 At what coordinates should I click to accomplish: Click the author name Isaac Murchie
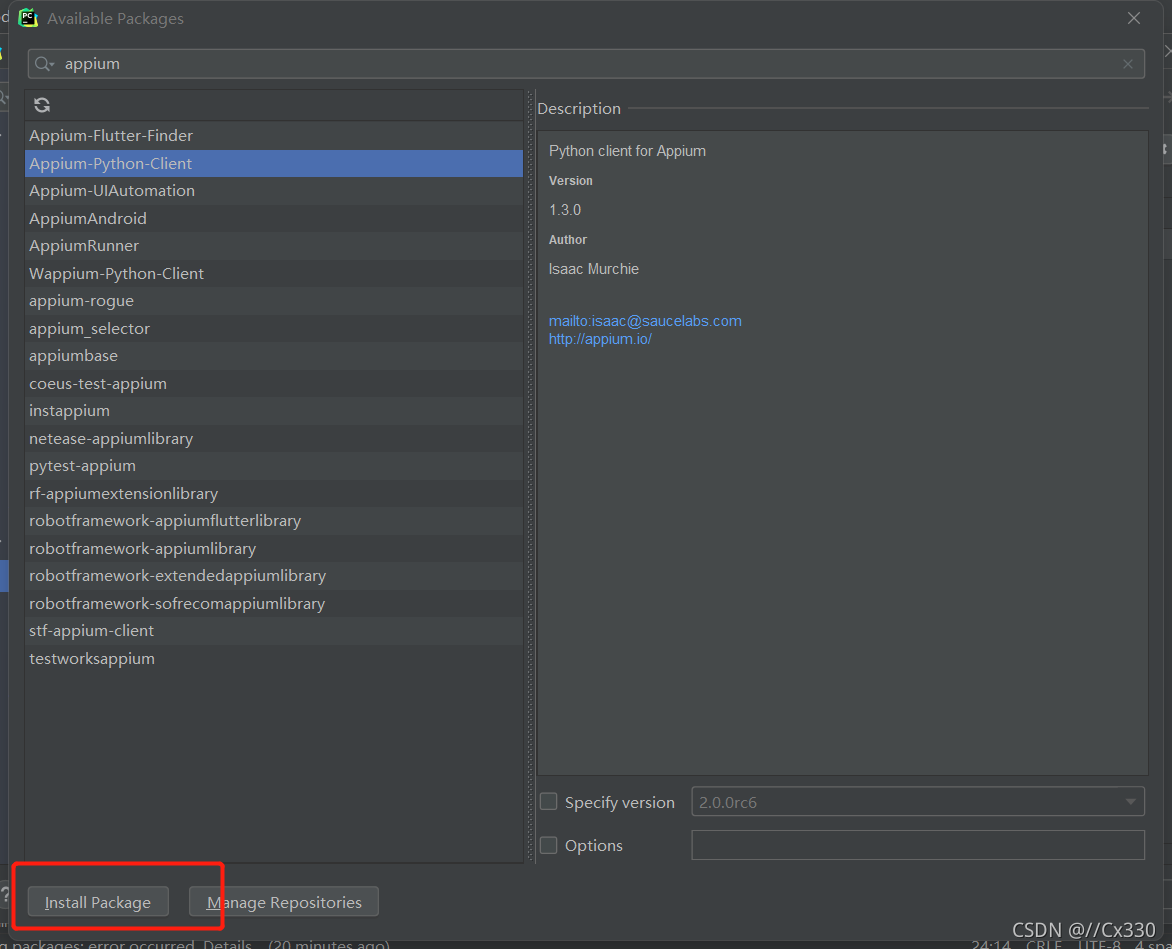pos(593,269)
